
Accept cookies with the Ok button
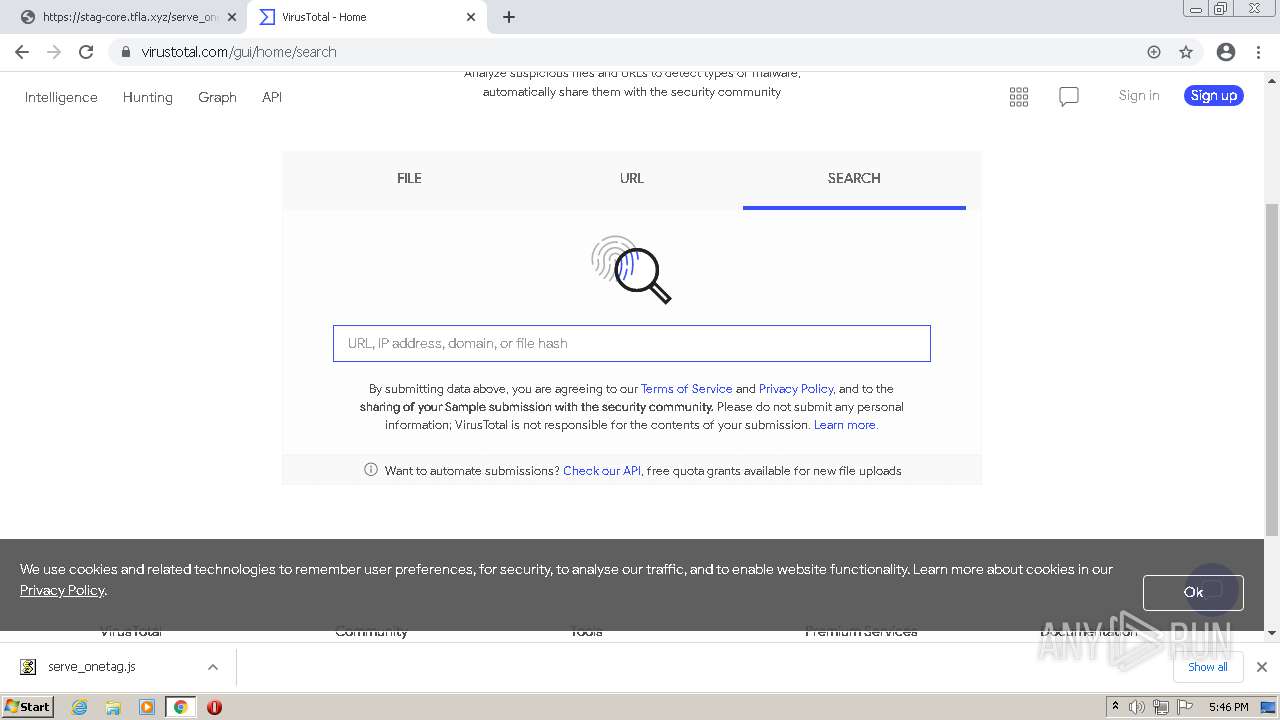click(1193, 592)
